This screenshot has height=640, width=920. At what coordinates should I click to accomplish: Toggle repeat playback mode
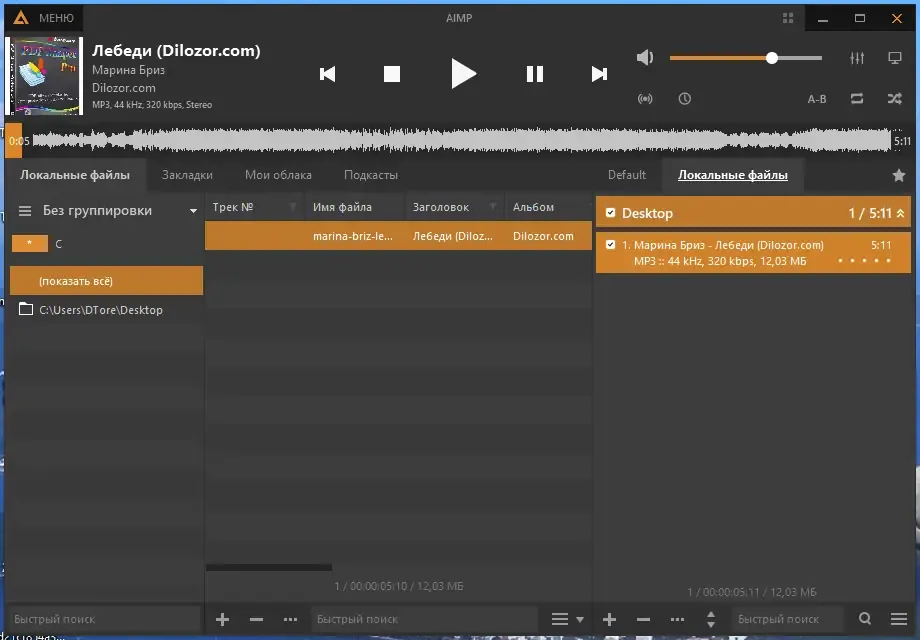point(857,99)
